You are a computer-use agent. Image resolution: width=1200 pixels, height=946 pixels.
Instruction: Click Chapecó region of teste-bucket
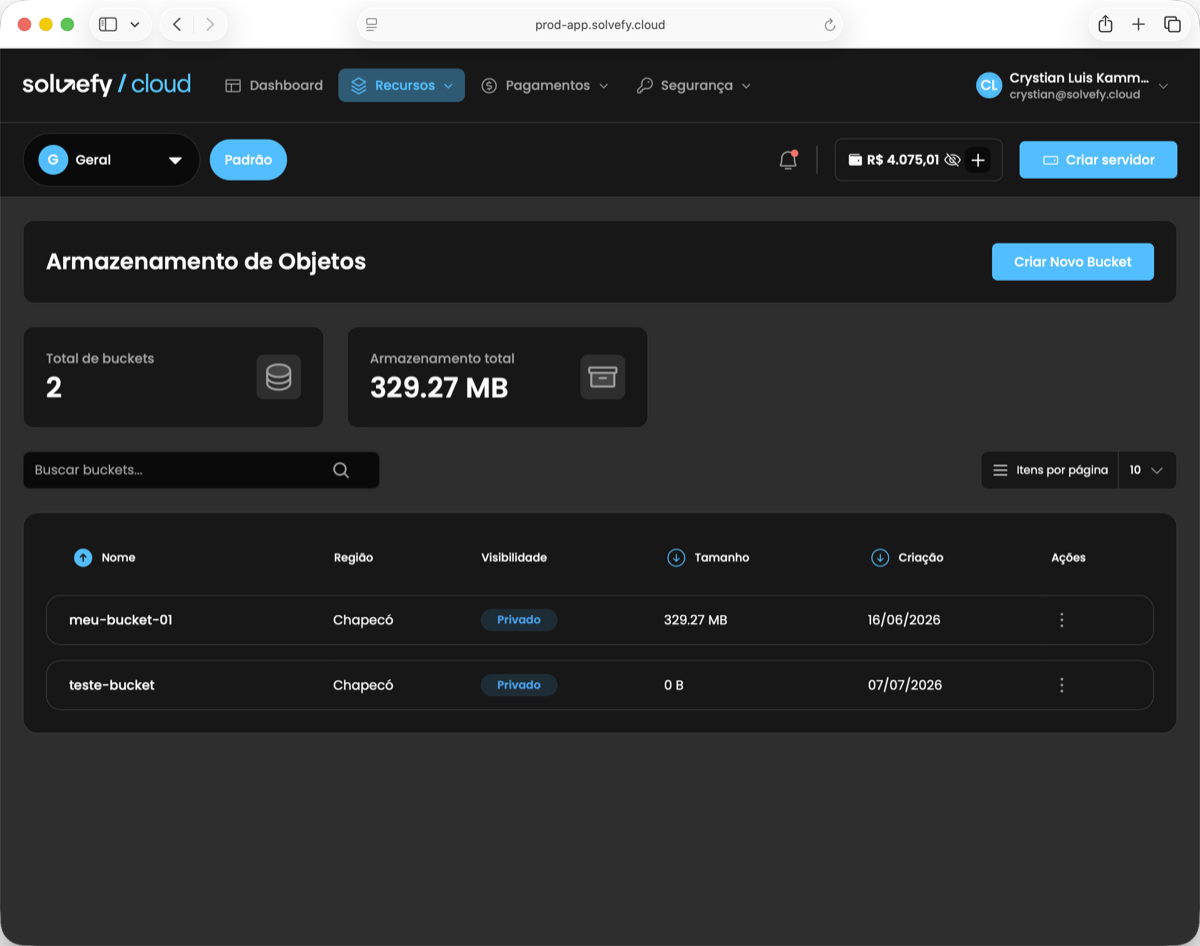click(363, 685)
